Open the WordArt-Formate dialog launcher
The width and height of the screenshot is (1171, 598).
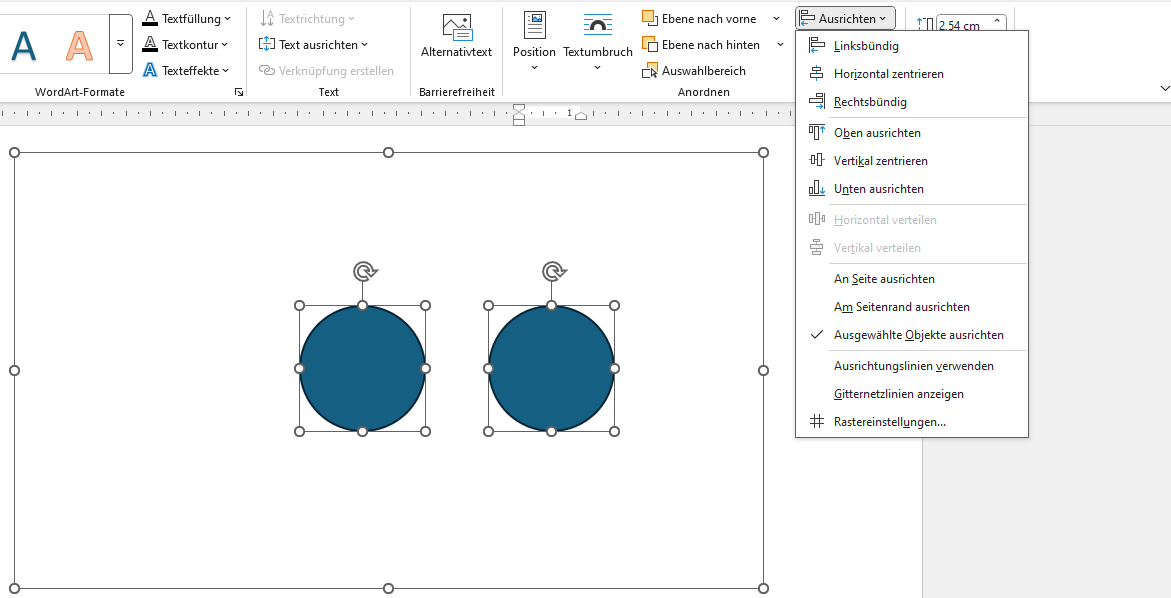tap(239, 92)
